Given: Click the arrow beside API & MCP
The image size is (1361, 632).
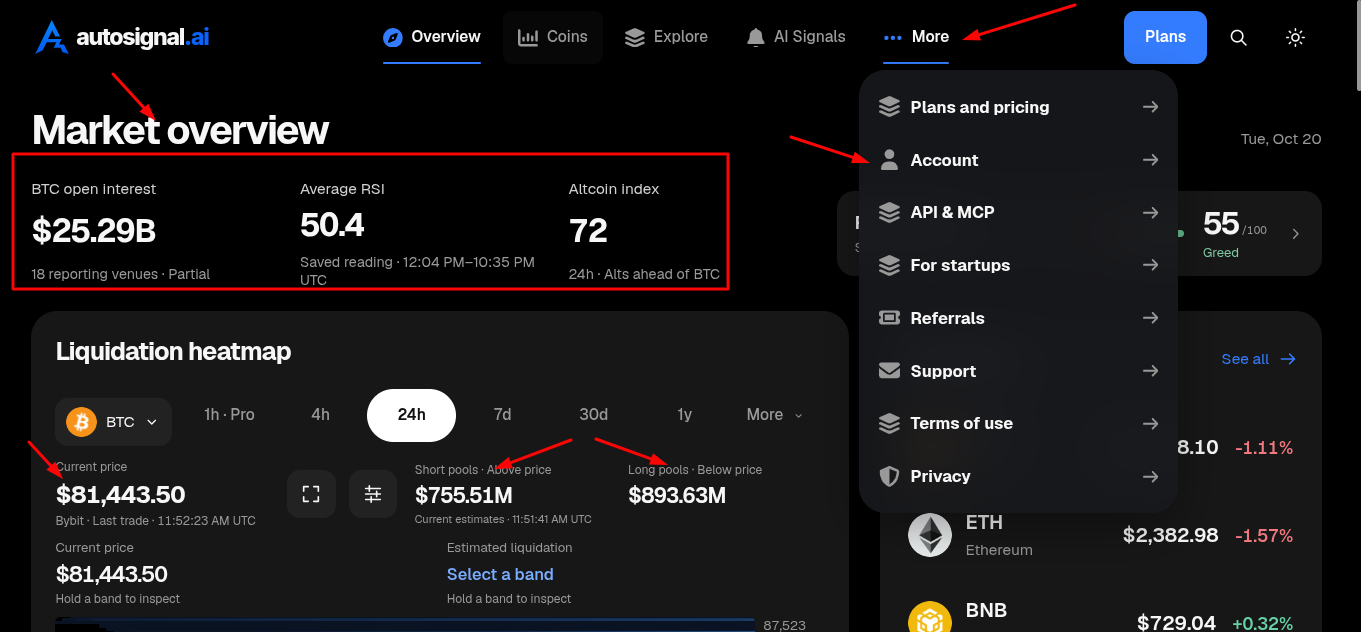Looking at the screenshot, I should (x=1151, y=212).
